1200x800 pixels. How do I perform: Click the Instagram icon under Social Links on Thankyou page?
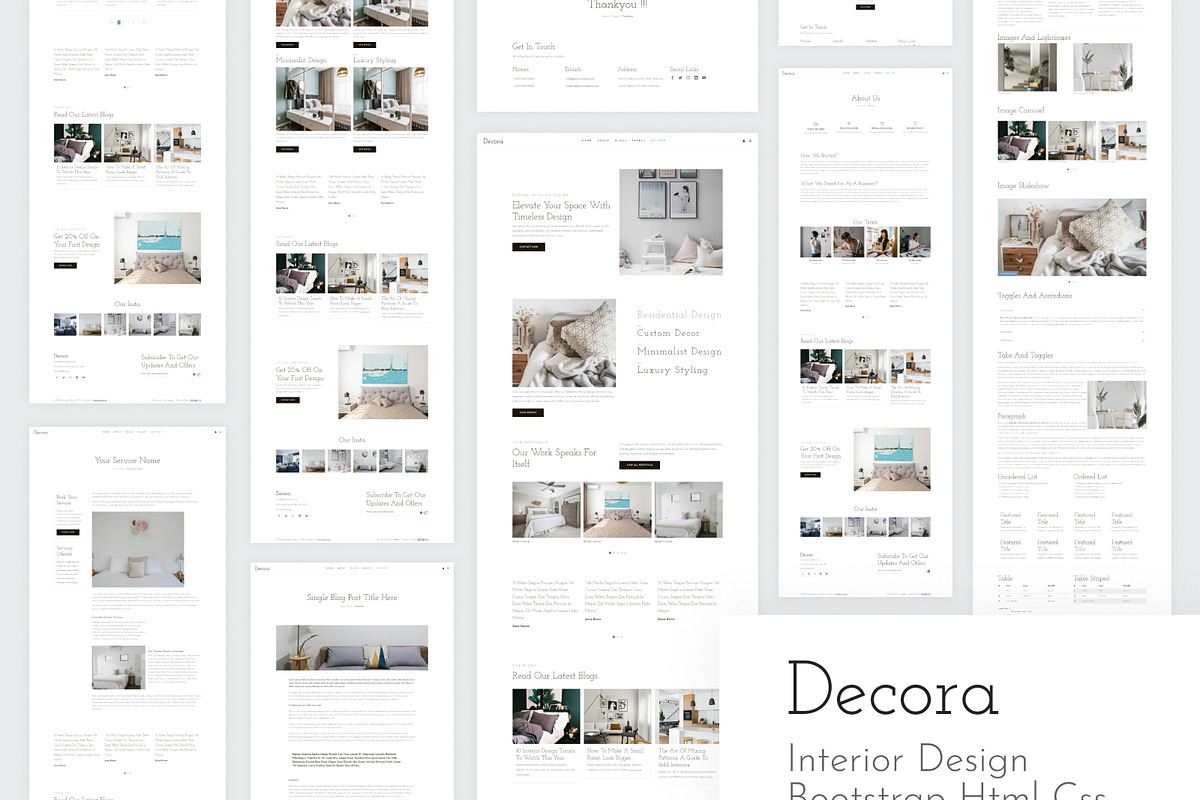coord(688,77)
